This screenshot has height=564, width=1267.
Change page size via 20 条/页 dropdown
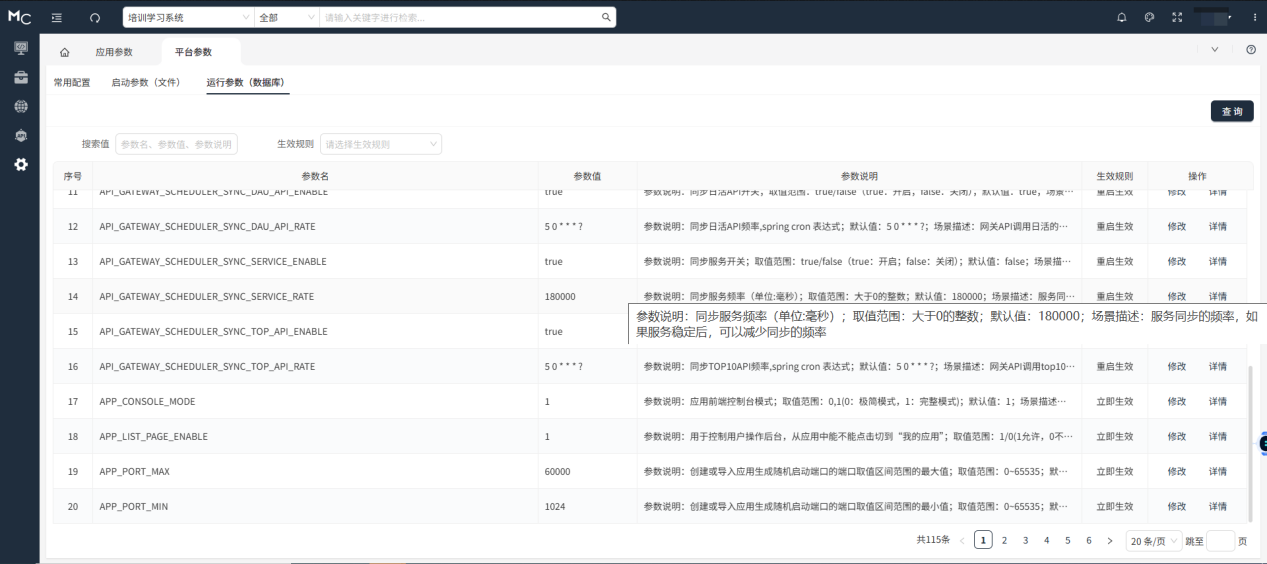click(x=1154, y=540)
